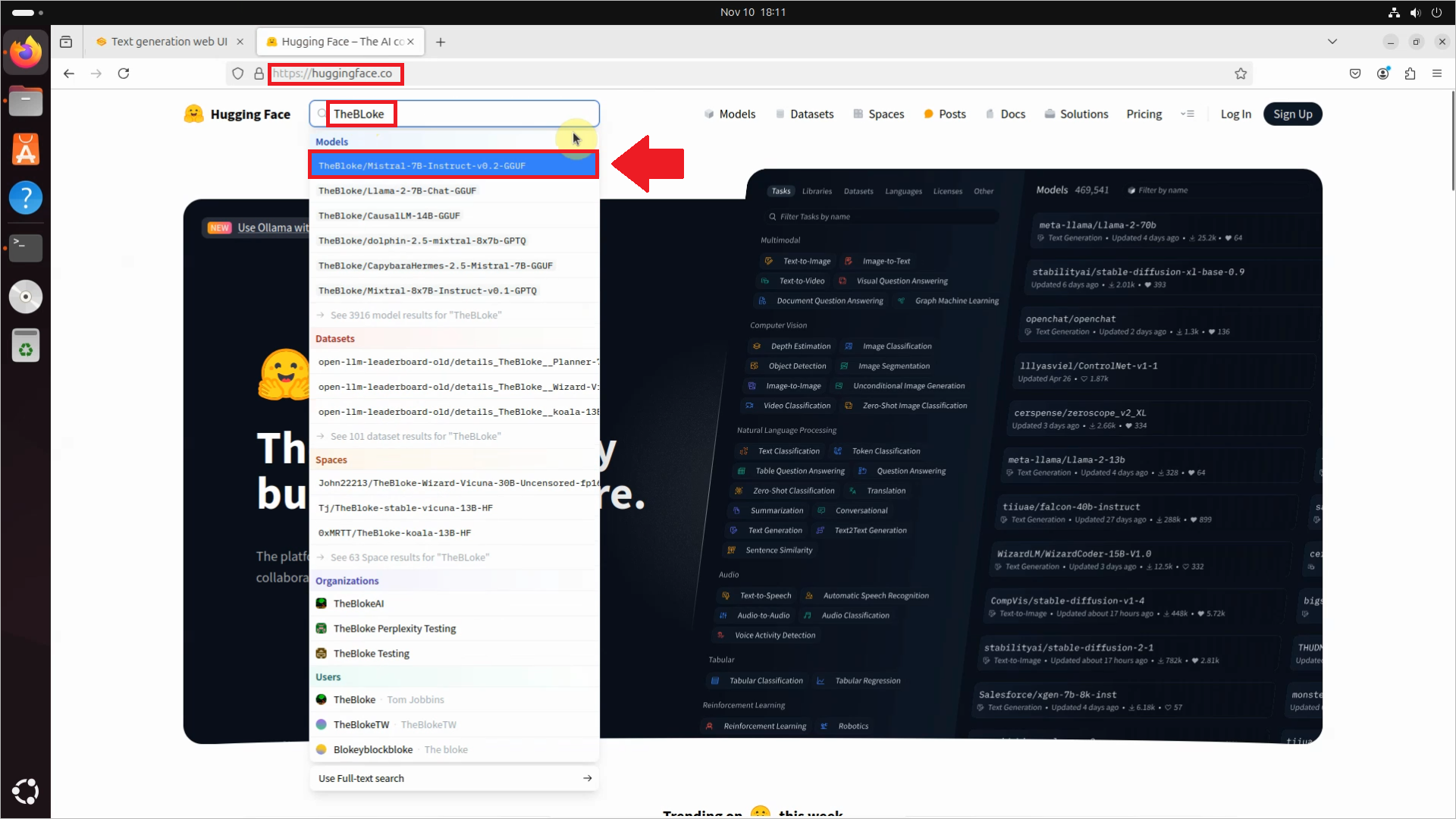Open Firefox View recent browsing icon
Image resolution: width=1456 pixels, height=819 pixels.
pyautogui.click(x=66, y=42)
